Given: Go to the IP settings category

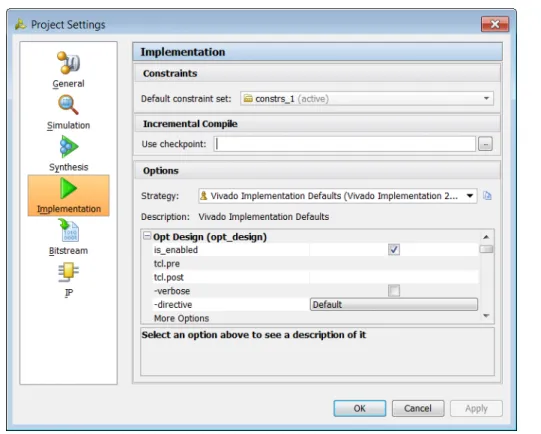Looking at the screenshot, I should coord(68,280).
